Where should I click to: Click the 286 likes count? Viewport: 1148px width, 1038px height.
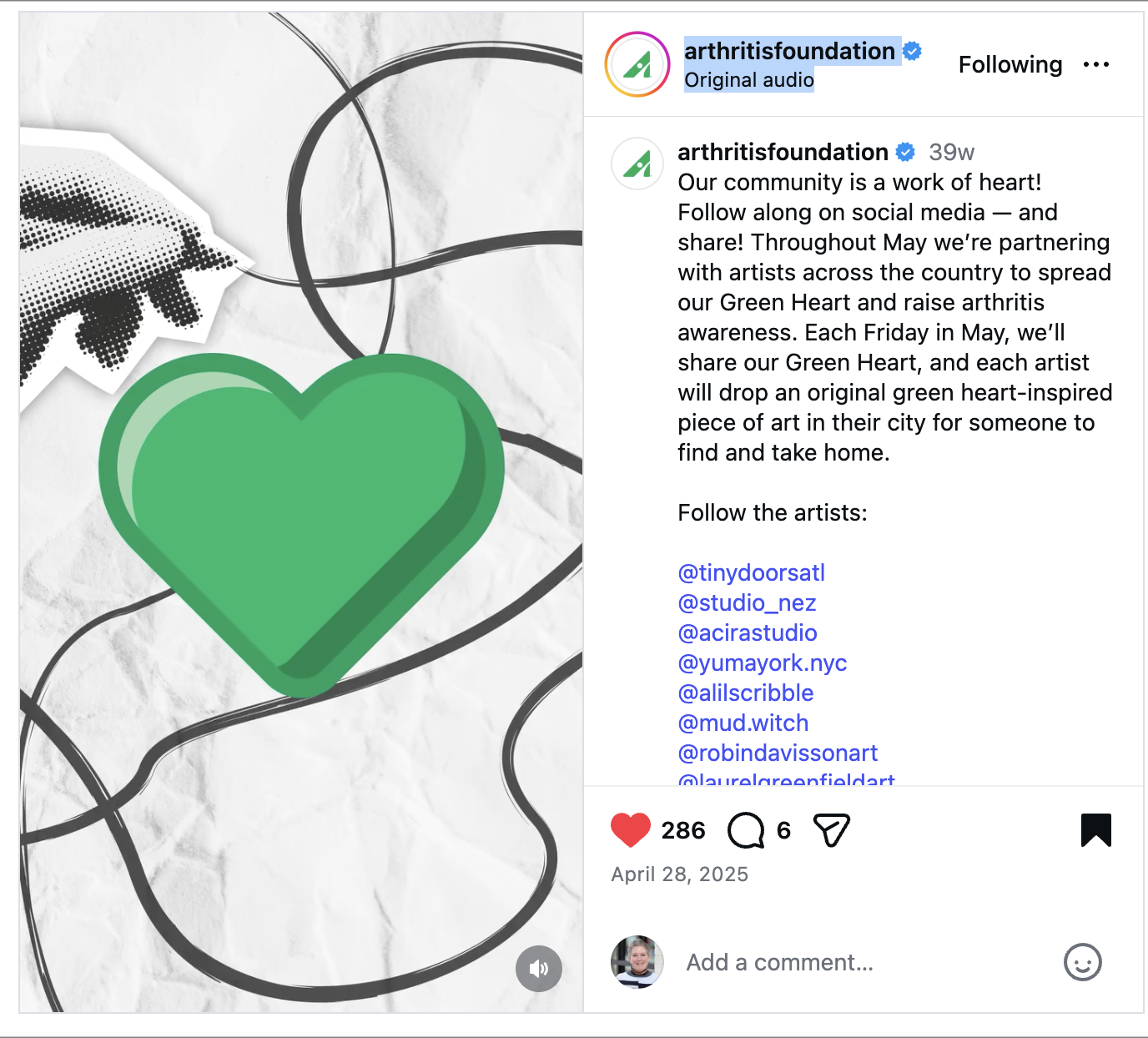pos(683,830)
